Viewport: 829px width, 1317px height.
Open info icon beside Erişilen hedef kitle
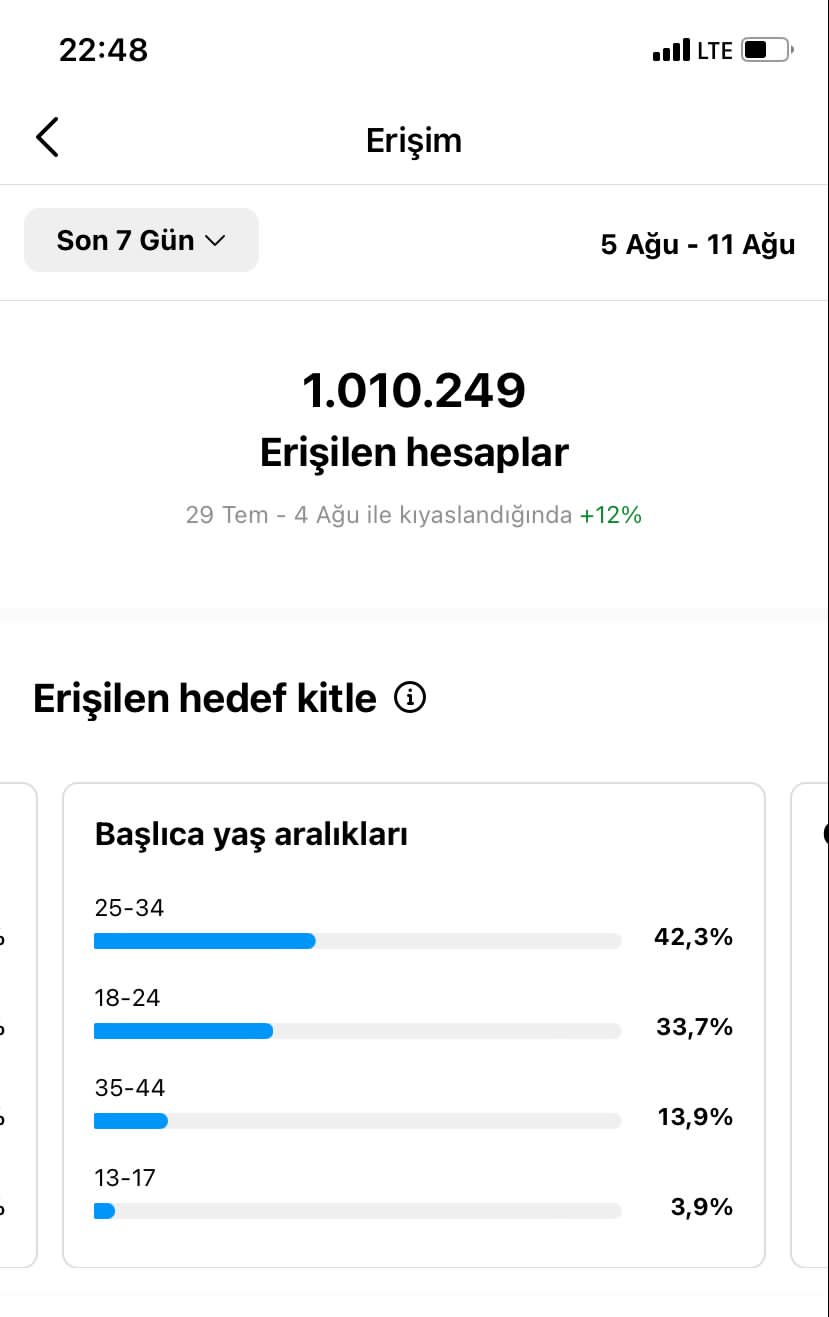tap(410, 697)
